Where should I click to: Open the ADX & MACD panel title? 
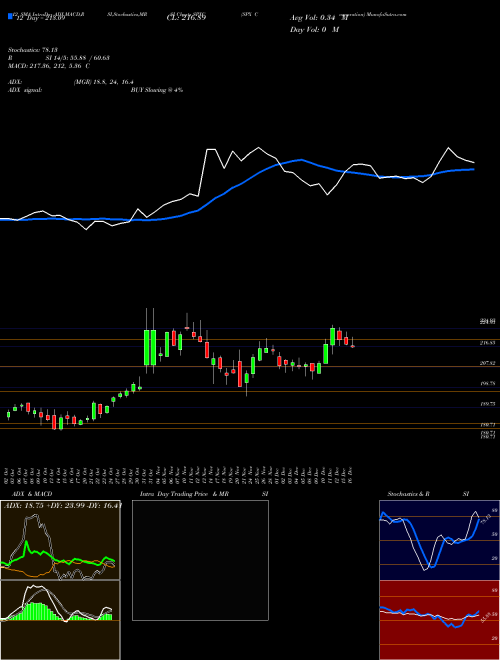click(32, 494)
